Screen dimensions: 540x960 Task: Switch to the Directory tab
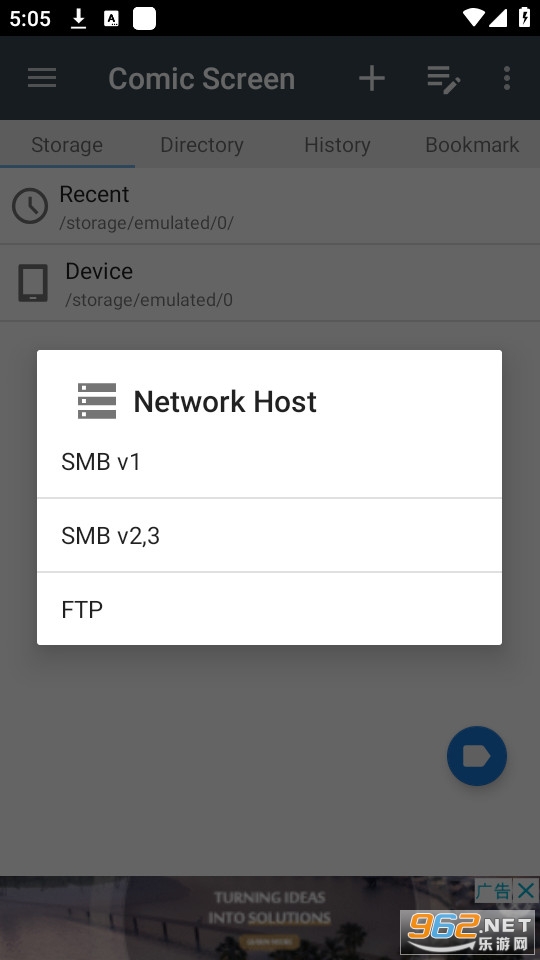pyautogui.click(x=202, y=144)
